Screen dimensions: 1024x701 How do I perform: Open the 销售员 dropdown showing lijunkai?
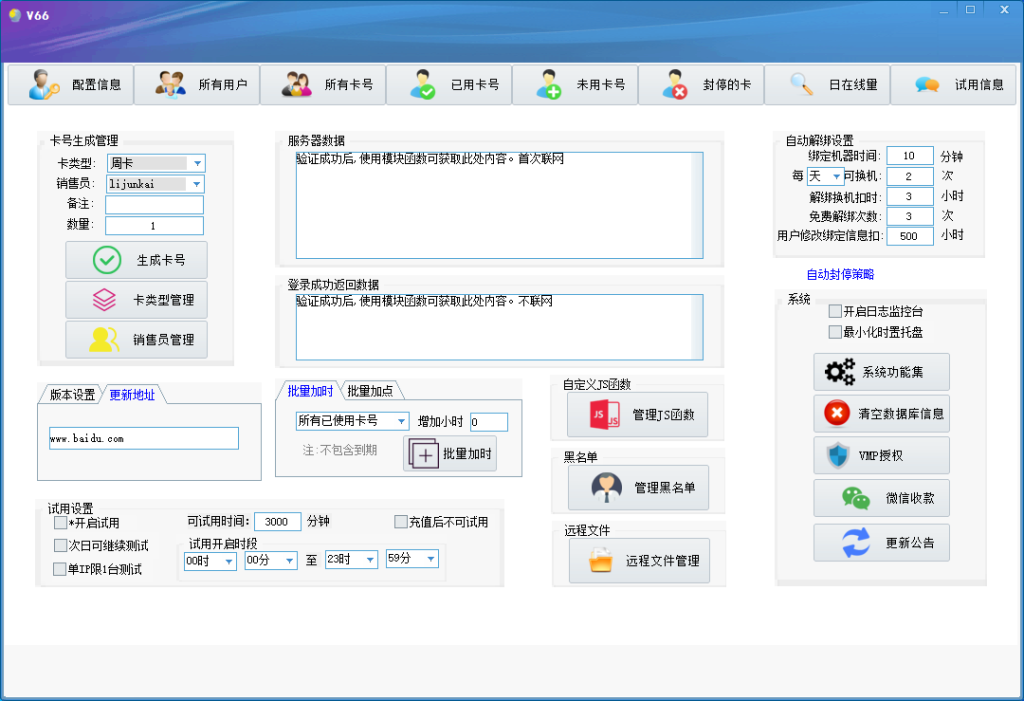pos(197,184)
